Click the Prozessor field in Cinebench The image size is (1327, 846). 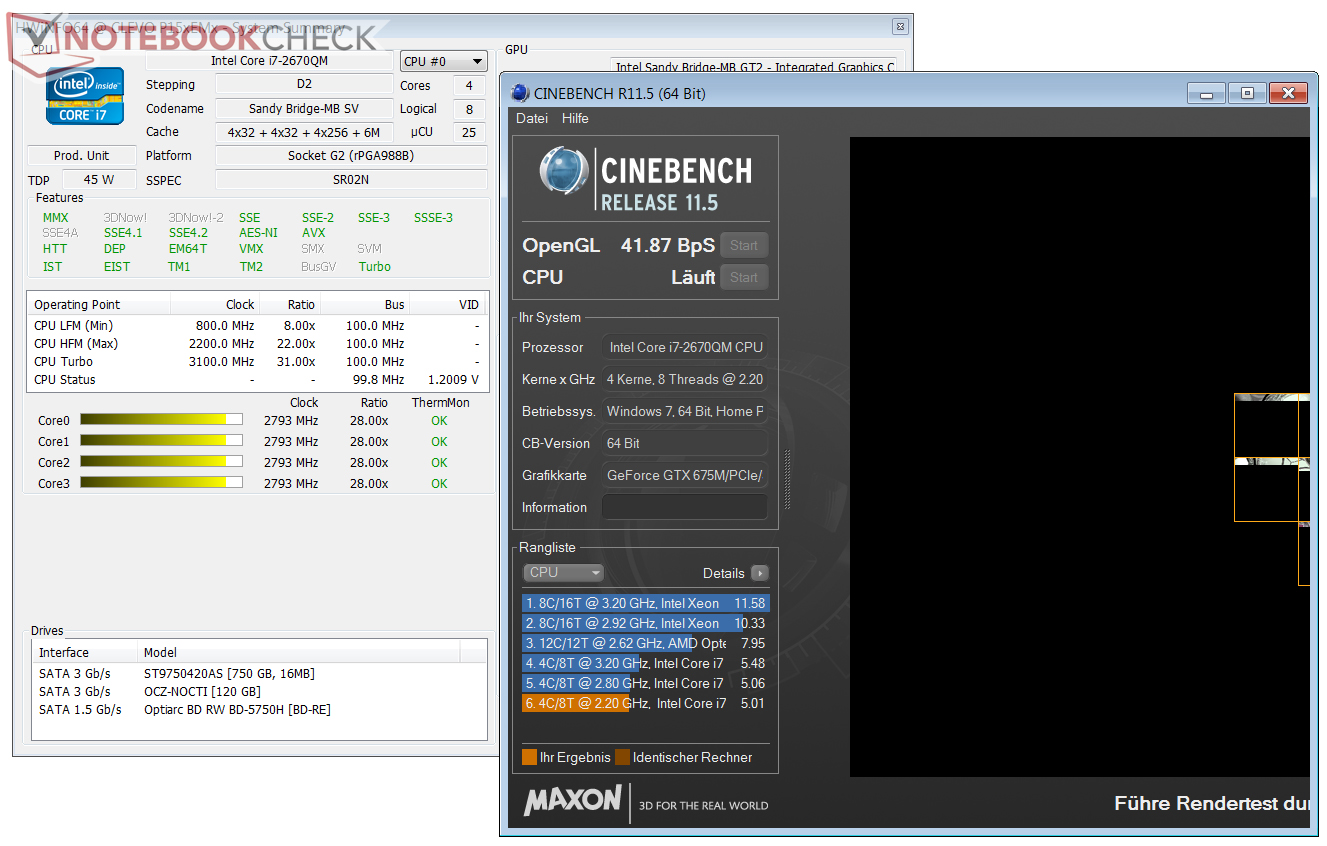tap(684, 347)
